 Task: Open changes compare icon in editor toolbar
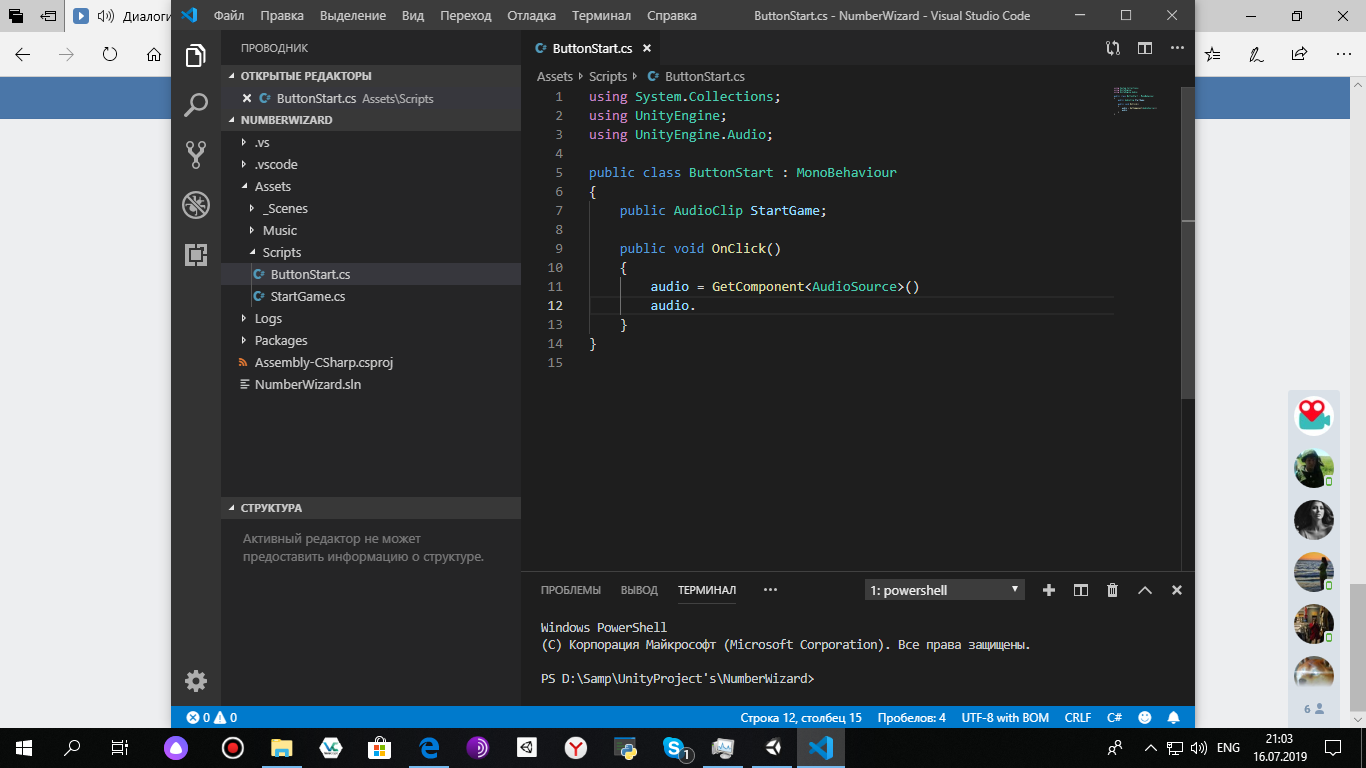pos(1113,48)
